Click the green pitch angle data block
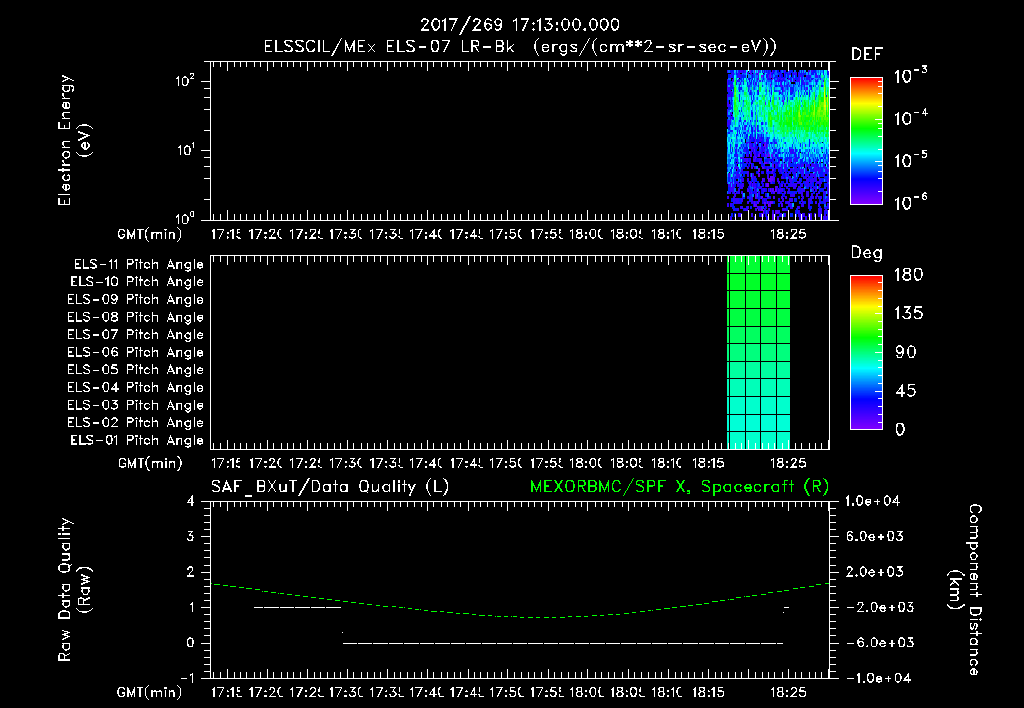The height and width of the screenshot is (708, 1024). [x=759, y=352]
